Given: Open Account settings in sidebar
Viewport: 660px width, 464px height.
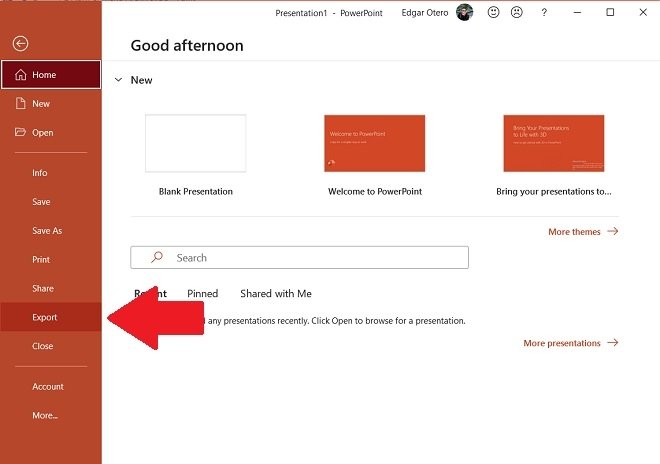Looking at the screenshot, I should (51, 387).
